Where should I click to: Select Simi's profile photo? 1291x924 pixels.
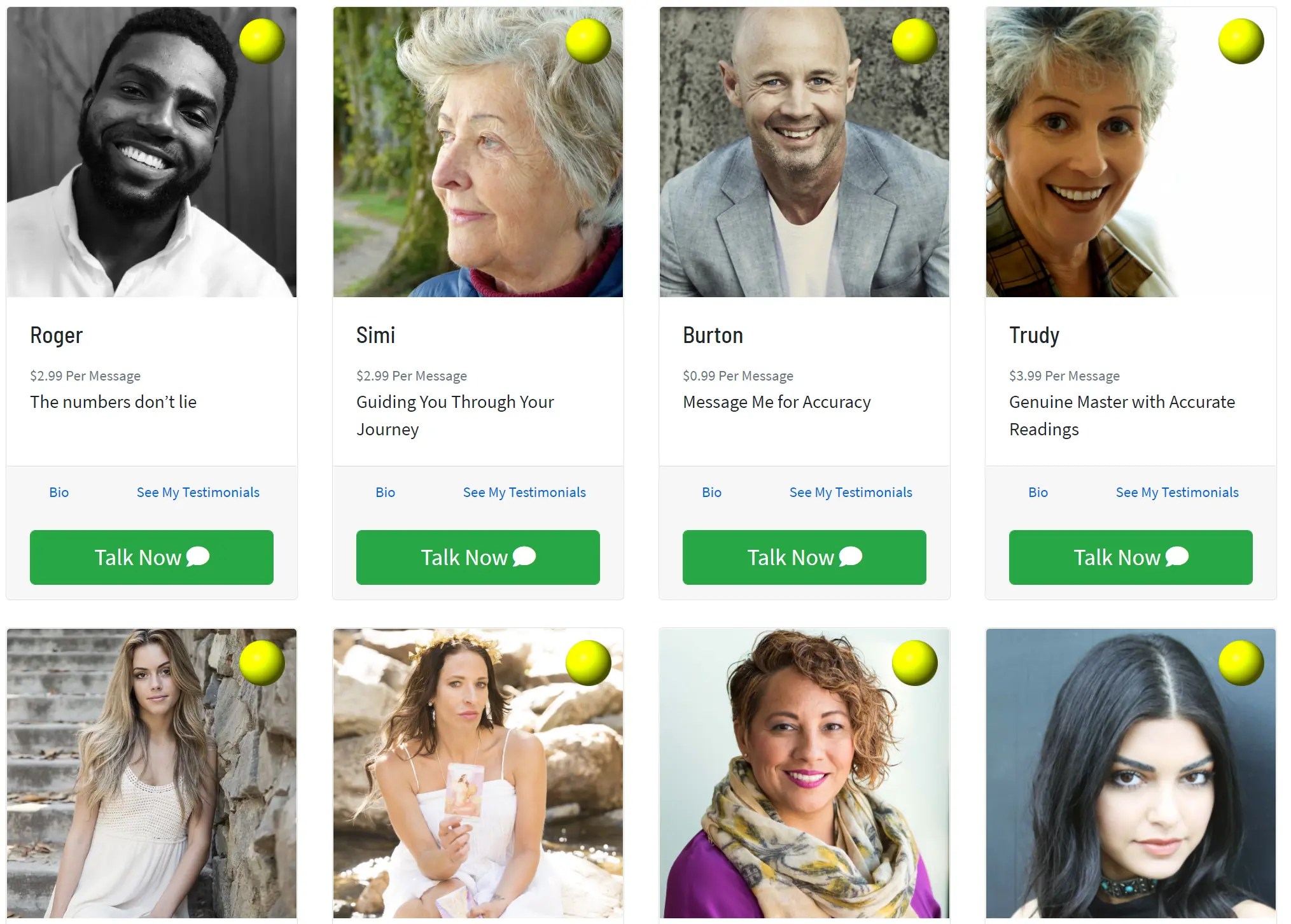(478, 152)
